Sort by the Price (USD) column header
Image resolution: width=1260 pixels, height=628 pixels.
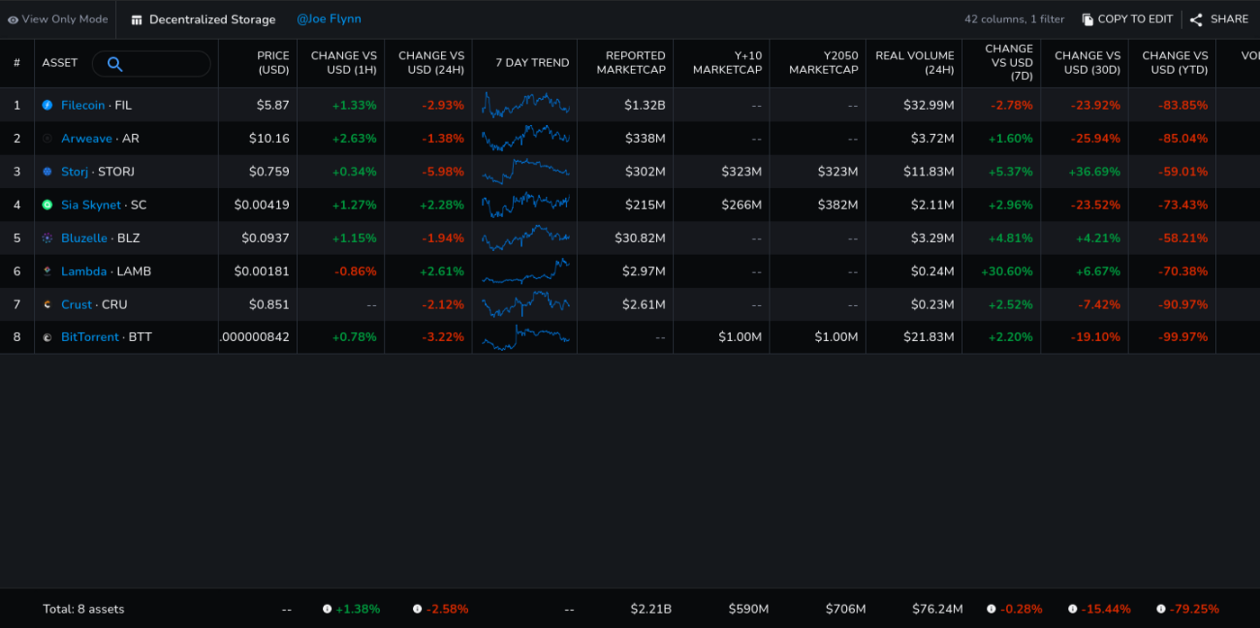point(272,62)
